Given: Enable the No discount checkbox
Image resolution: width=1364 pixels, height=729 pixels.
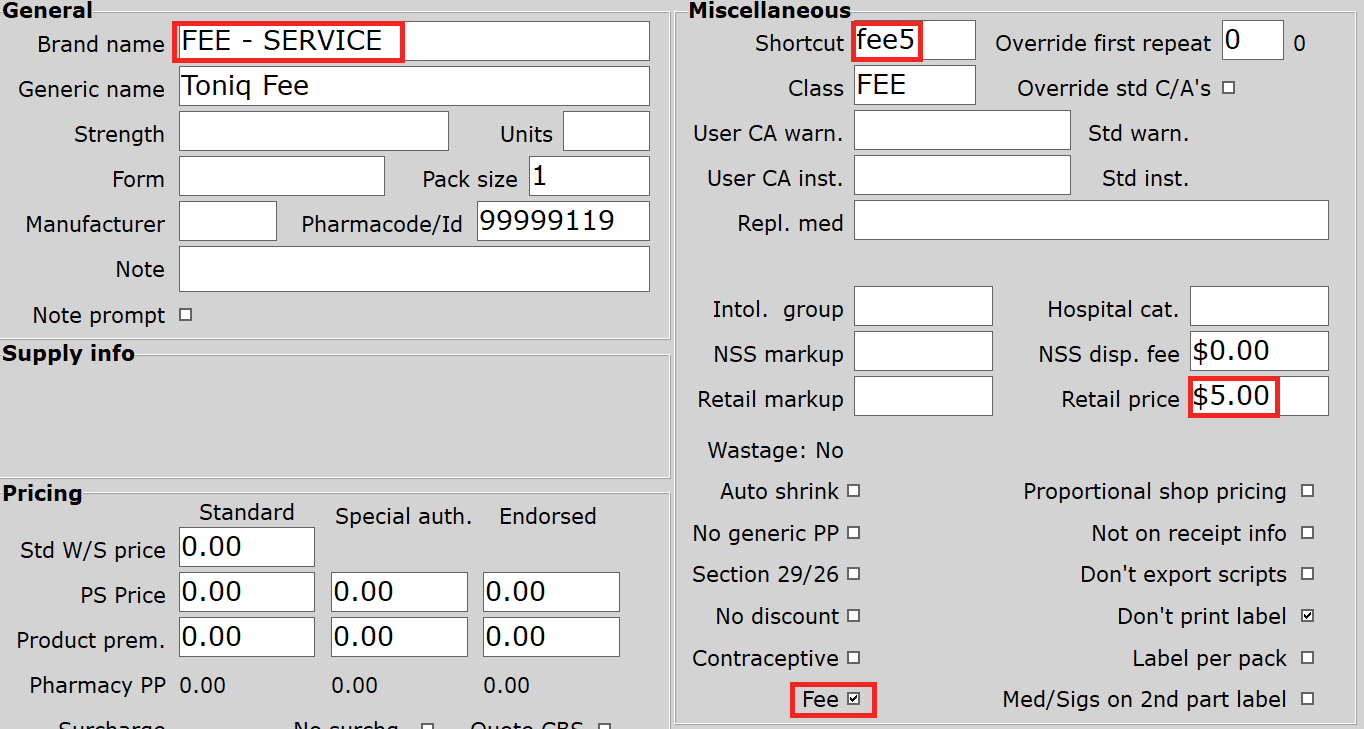Looking at the screenshot, I should pos(853,616).
